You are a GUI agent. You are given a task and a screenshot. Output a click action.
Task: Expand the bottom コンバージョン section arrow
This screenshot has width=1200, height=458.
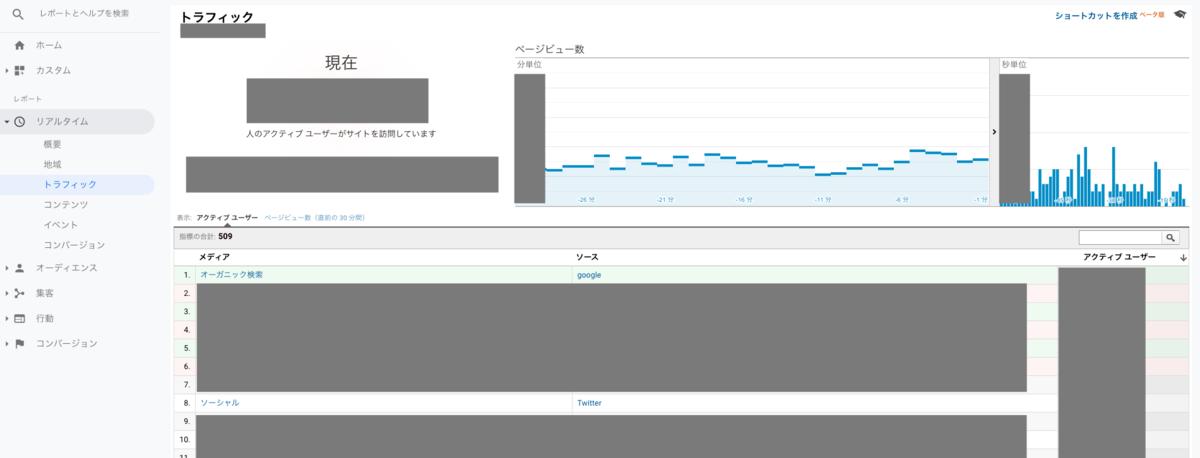(x=7, y=343)
